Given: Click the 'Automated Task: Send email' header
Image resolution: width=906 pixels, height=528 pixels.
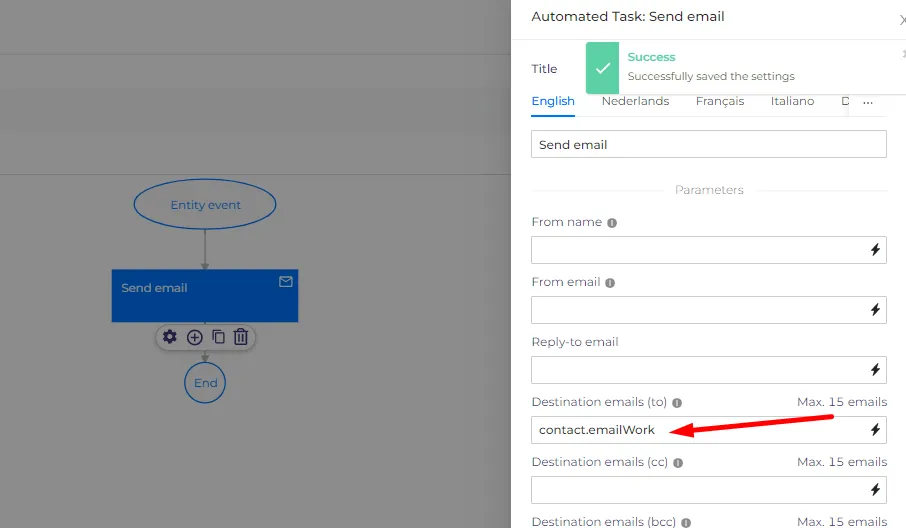Looking at the screenshot, I should click(x=627, y=17).
